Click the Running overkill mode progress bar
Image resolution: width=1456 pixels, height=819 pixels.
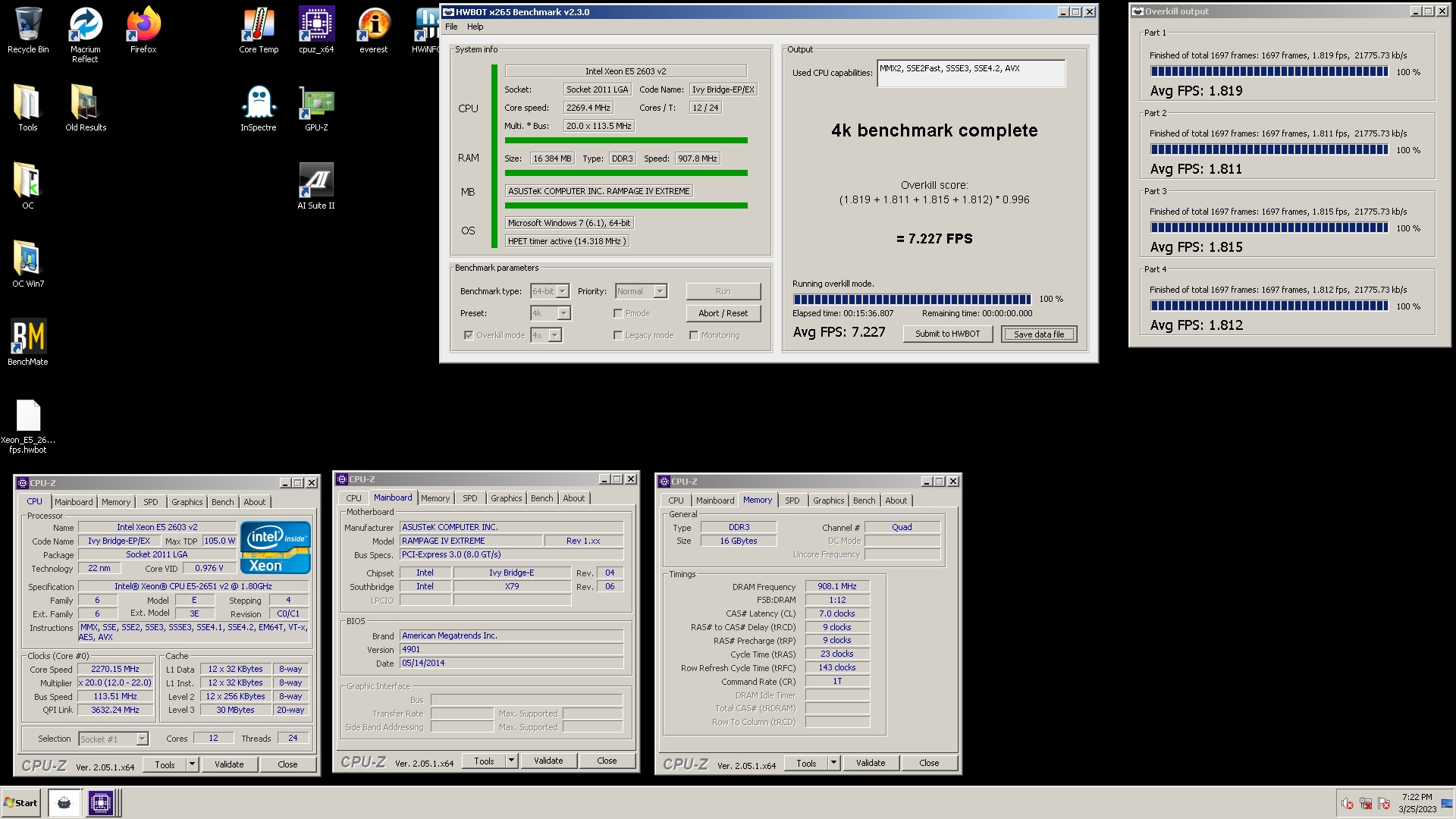pyautogui.click(x=912, y=299)
